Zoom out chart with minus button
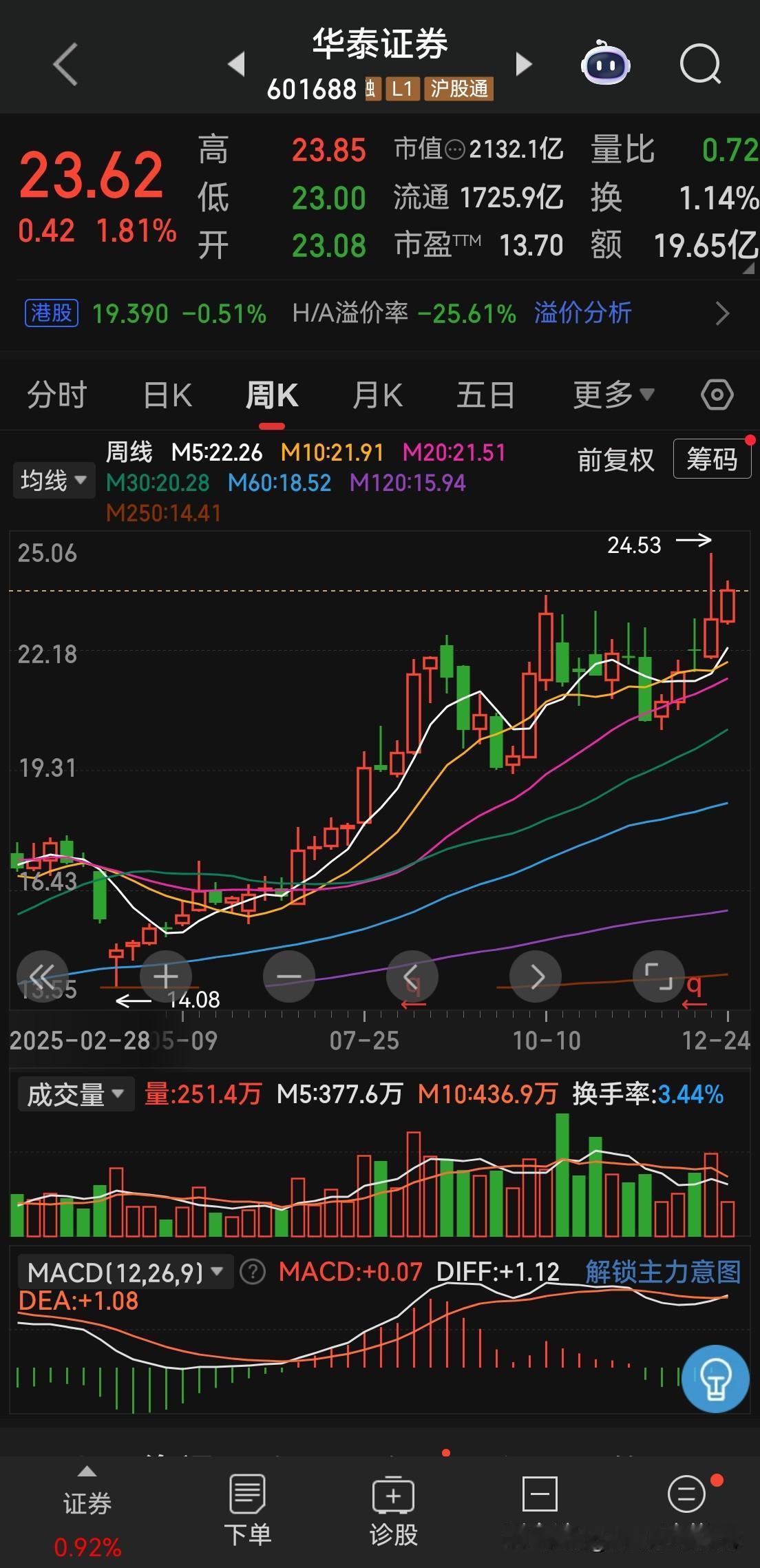This screenshot has width=760, height=1568. (x=288, y=976)
